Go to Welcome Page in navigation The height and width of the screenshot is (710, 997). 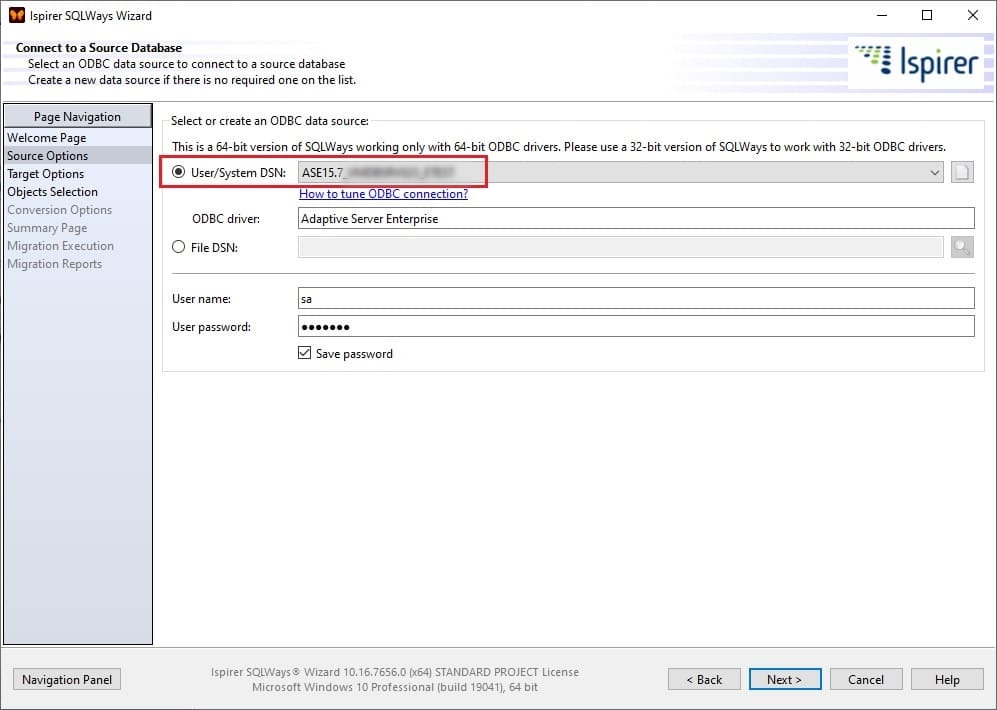tap(46, 138)
